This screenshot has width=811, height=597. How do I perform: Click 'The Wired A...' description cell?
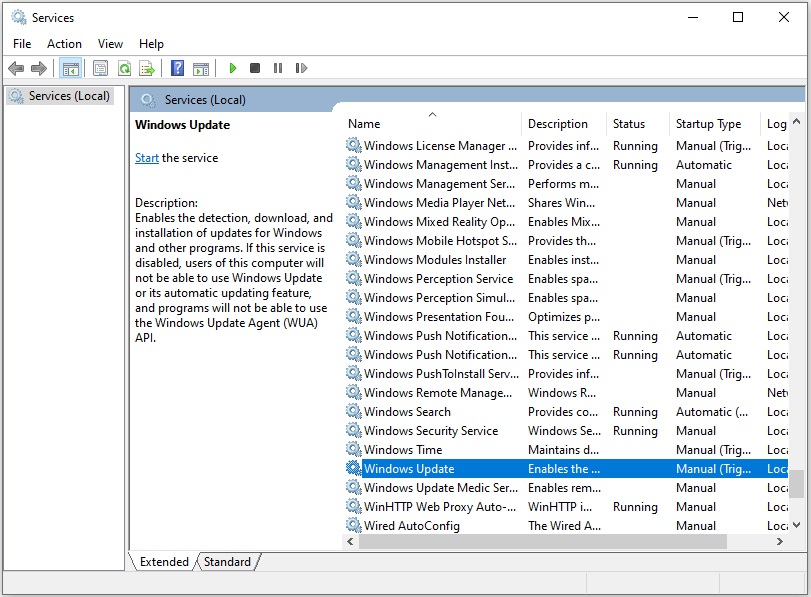[564, 526]
